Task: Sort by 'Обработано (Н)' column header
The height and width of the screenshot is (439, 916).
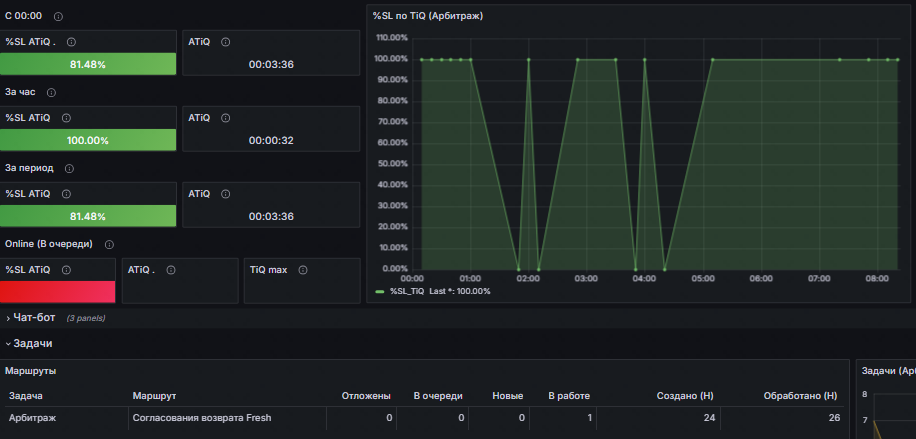Action: [x=800, y=396]
